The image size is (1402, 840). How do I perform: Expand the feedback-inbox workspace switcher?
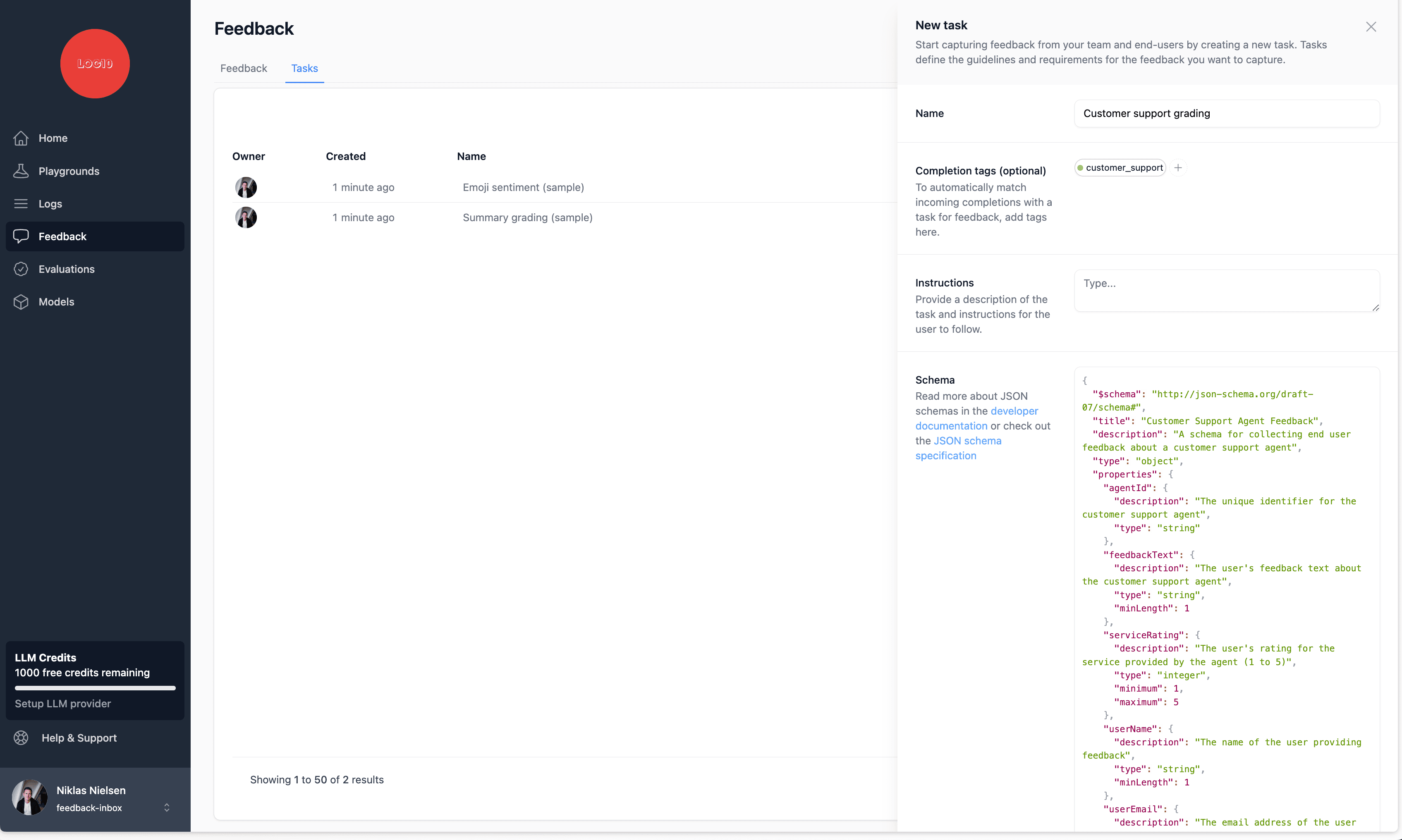point(167,808)
